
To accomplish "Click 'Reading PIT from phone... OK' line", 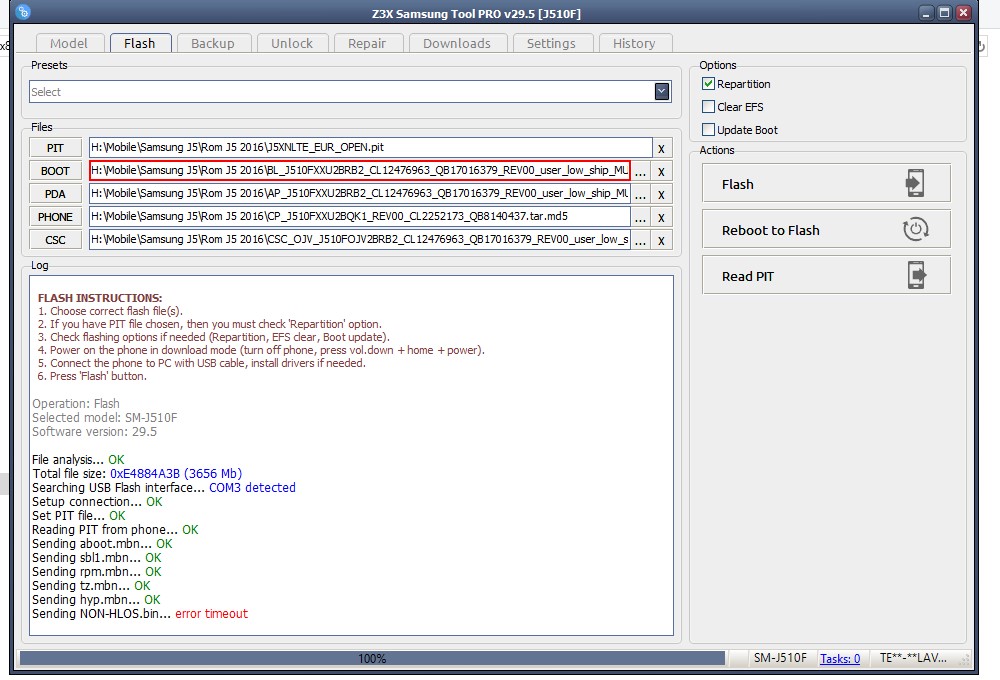I will pyautogui.click(x=115, y=529).
